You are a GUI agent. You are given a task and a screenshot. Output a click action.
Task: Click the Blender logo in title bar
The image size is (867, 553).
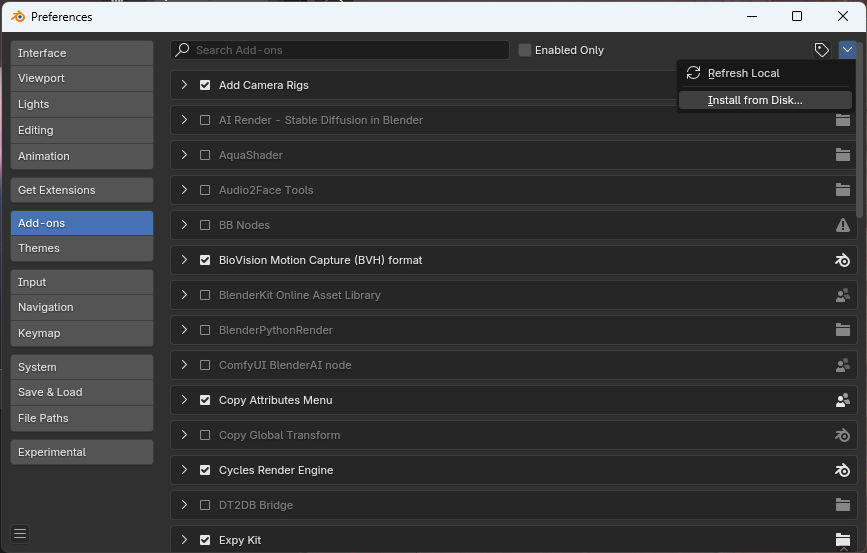[18, 17]
